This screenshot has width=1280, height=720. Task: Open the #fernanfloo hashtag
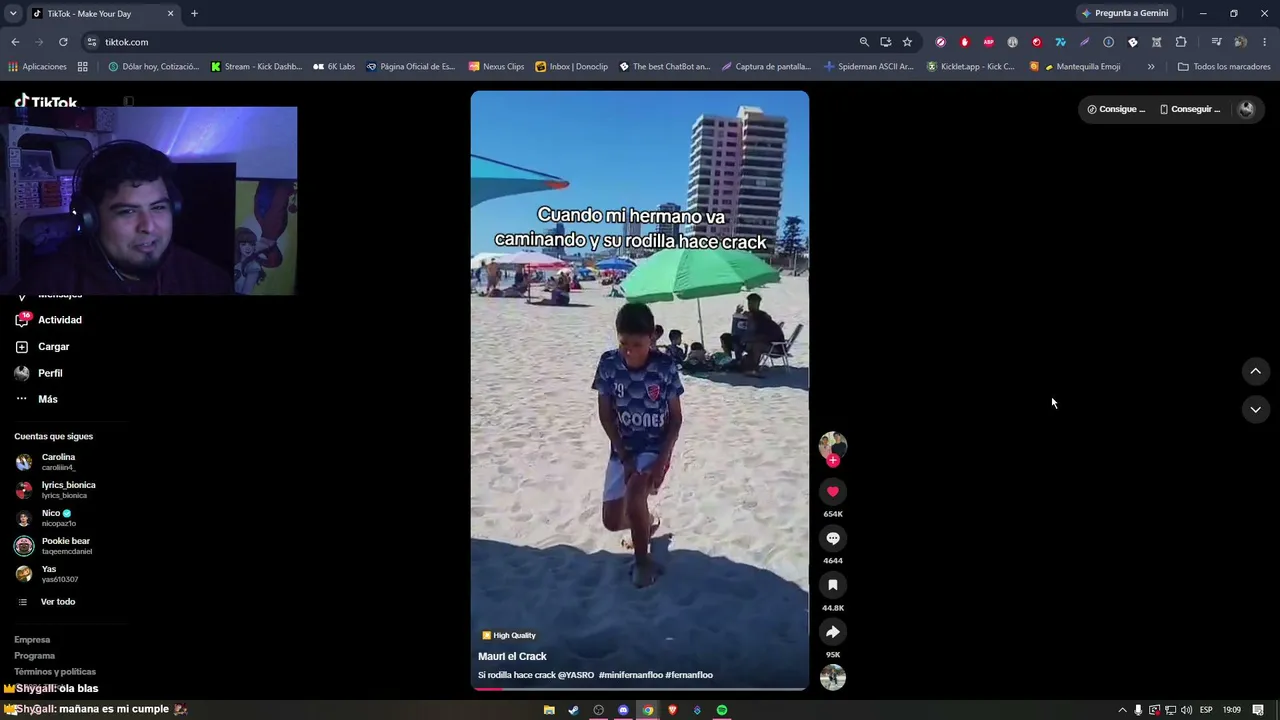[689, 675]
